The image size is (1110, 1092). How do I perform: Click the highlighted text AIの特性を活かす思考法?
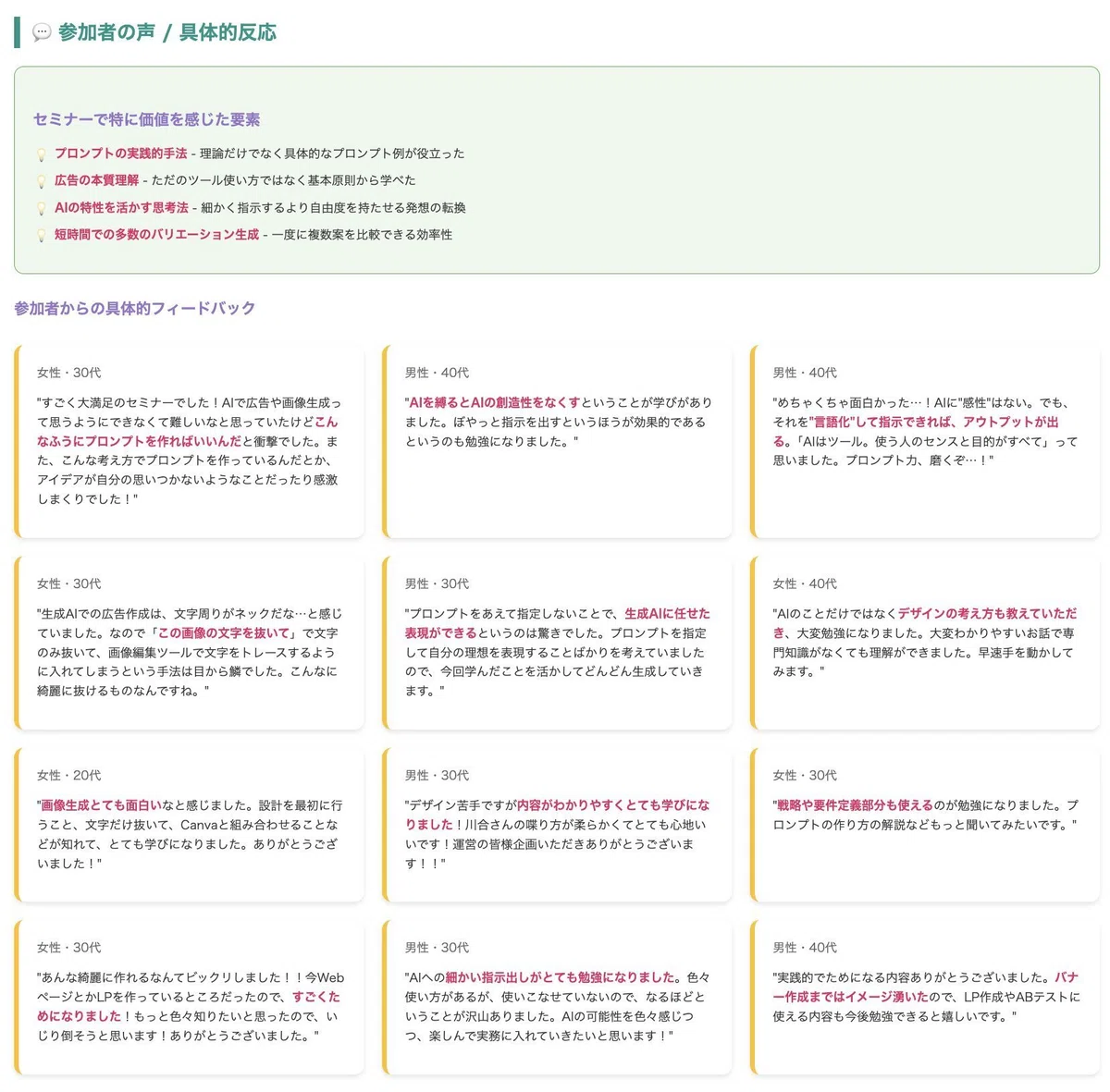coord(121,208)
